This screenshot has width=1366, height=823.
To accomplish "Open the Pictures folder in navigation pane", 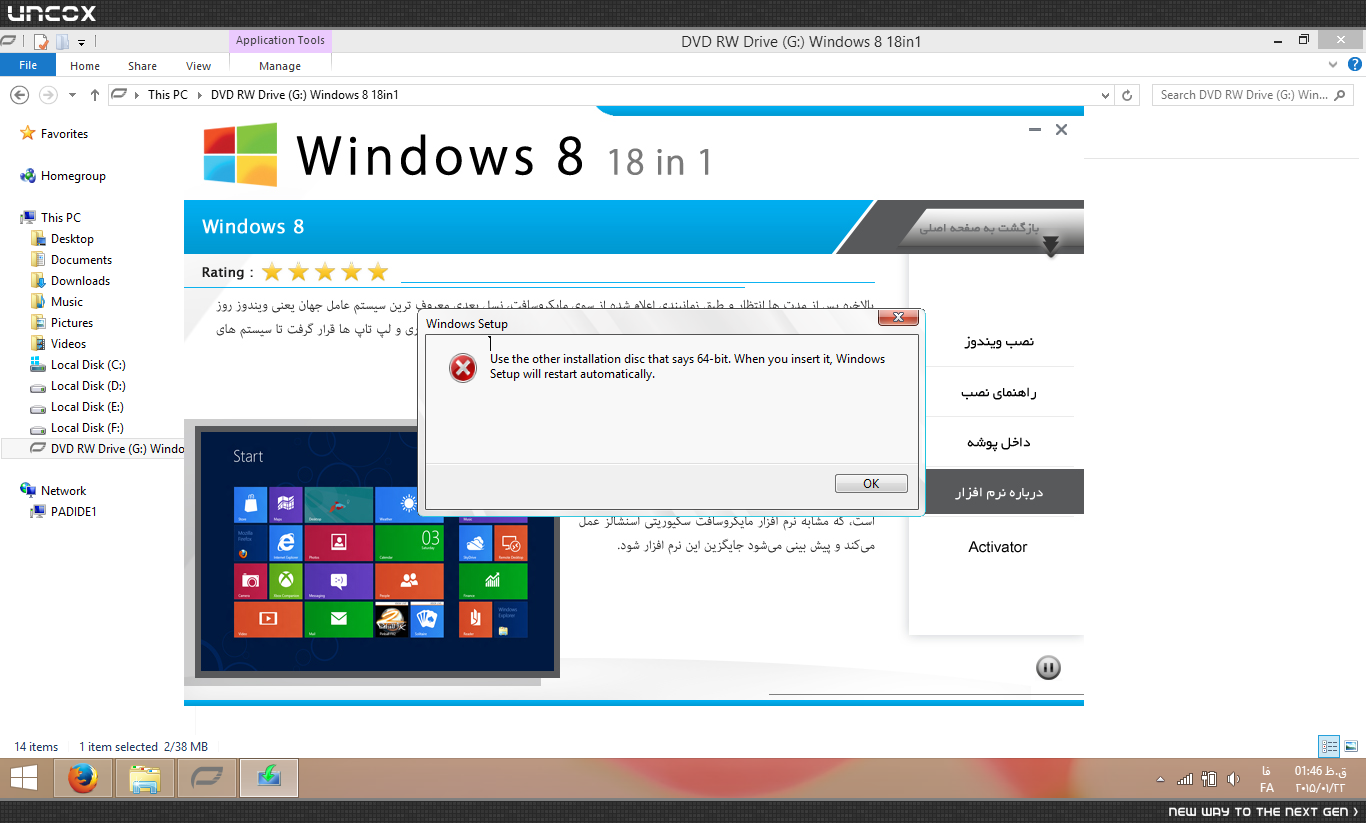I will tap(72, 323).
